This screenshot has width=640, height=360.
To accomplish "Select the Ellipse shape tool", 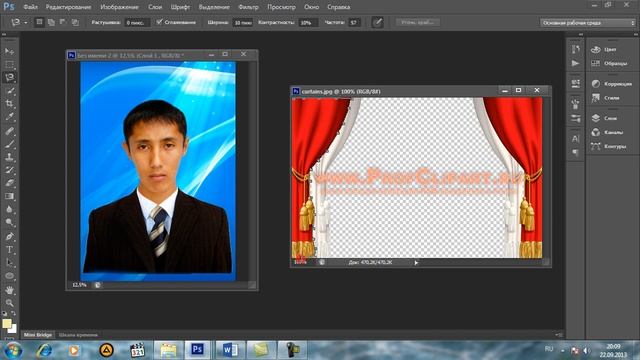I will pos(9,276).
